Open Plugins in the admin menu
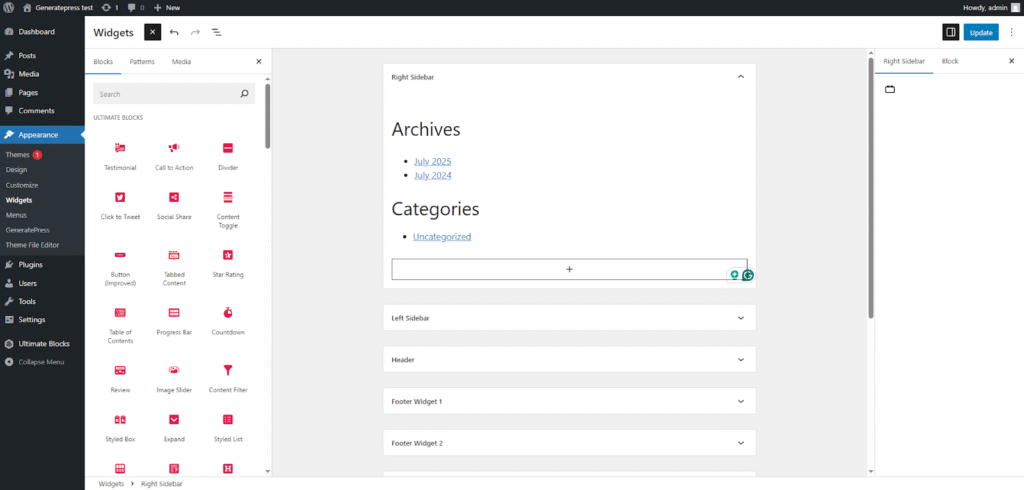This screenshot has height=490, width=1024. [x=30, y=265]
